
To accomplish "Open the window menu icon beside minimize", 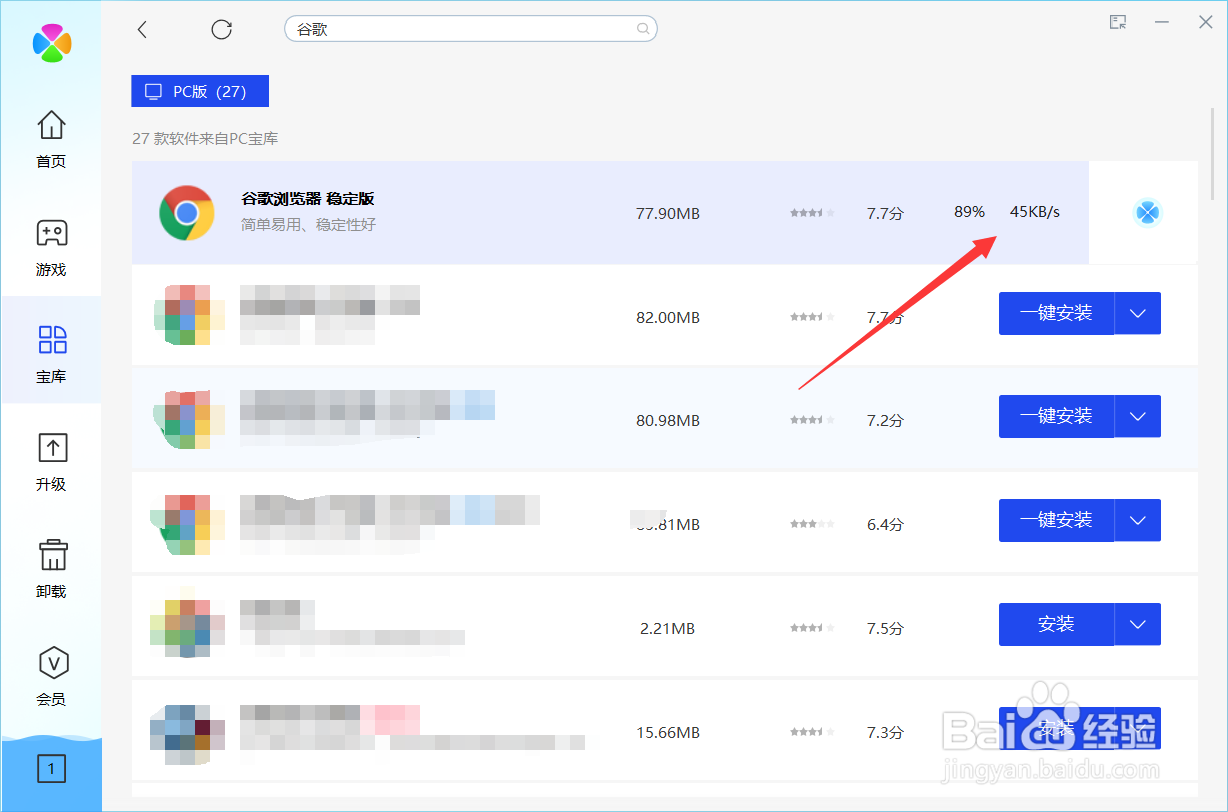I will [x=1118, y=22].
